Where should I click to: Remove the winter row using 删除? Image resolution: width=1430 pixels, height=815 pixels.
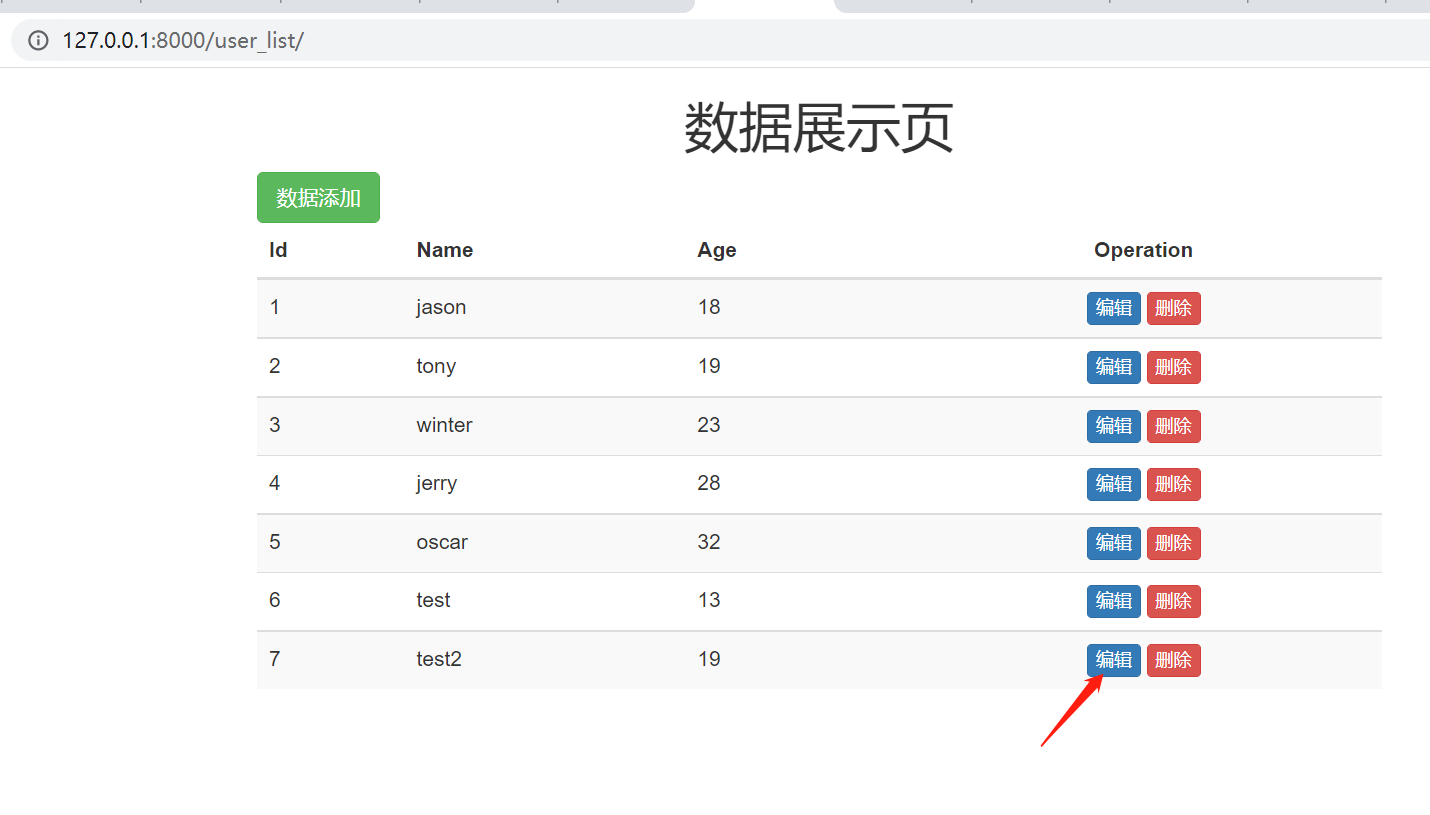click(x=1173, y=426)
